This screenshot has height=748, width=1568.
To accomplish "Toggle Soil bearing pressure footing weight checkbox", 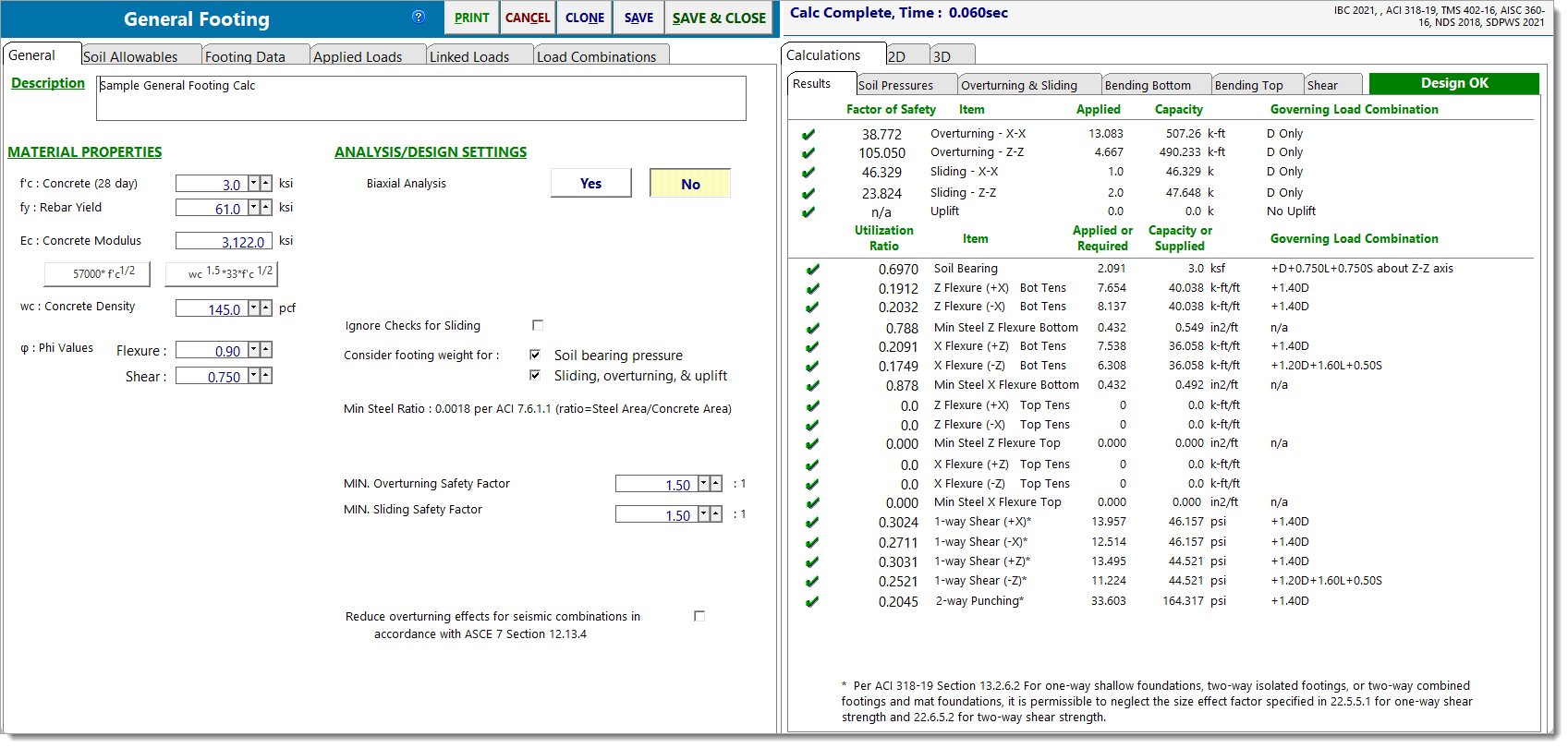I will click(x=535, y=355).
